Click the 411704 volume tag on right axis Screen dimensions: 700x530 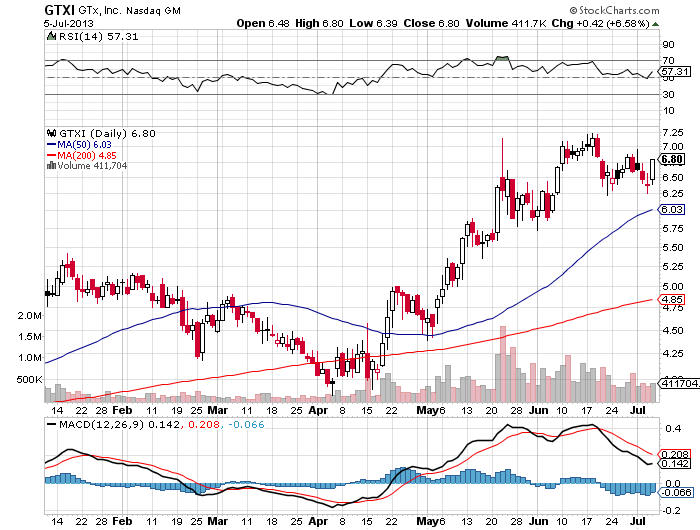point(679,383)
